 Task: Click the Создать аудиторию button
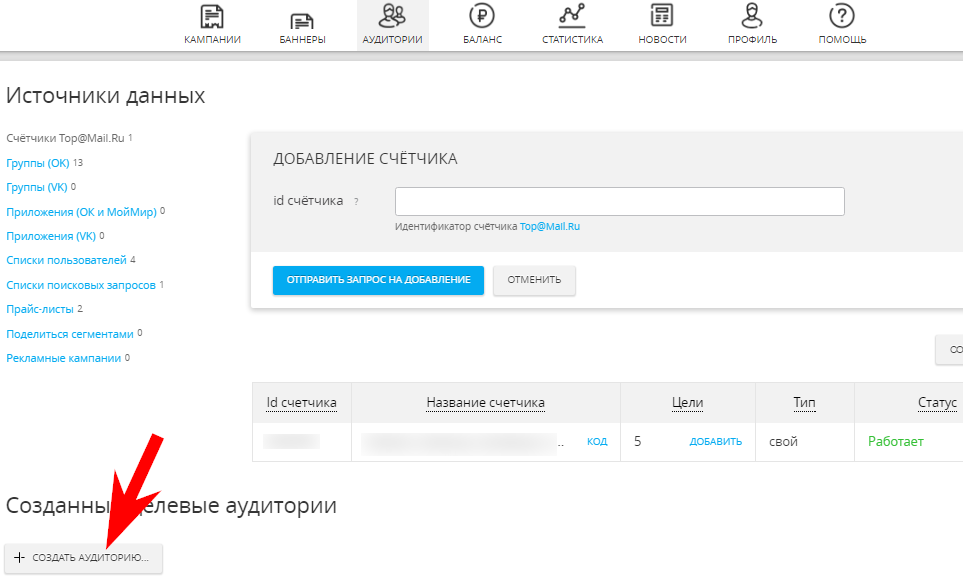83,559
